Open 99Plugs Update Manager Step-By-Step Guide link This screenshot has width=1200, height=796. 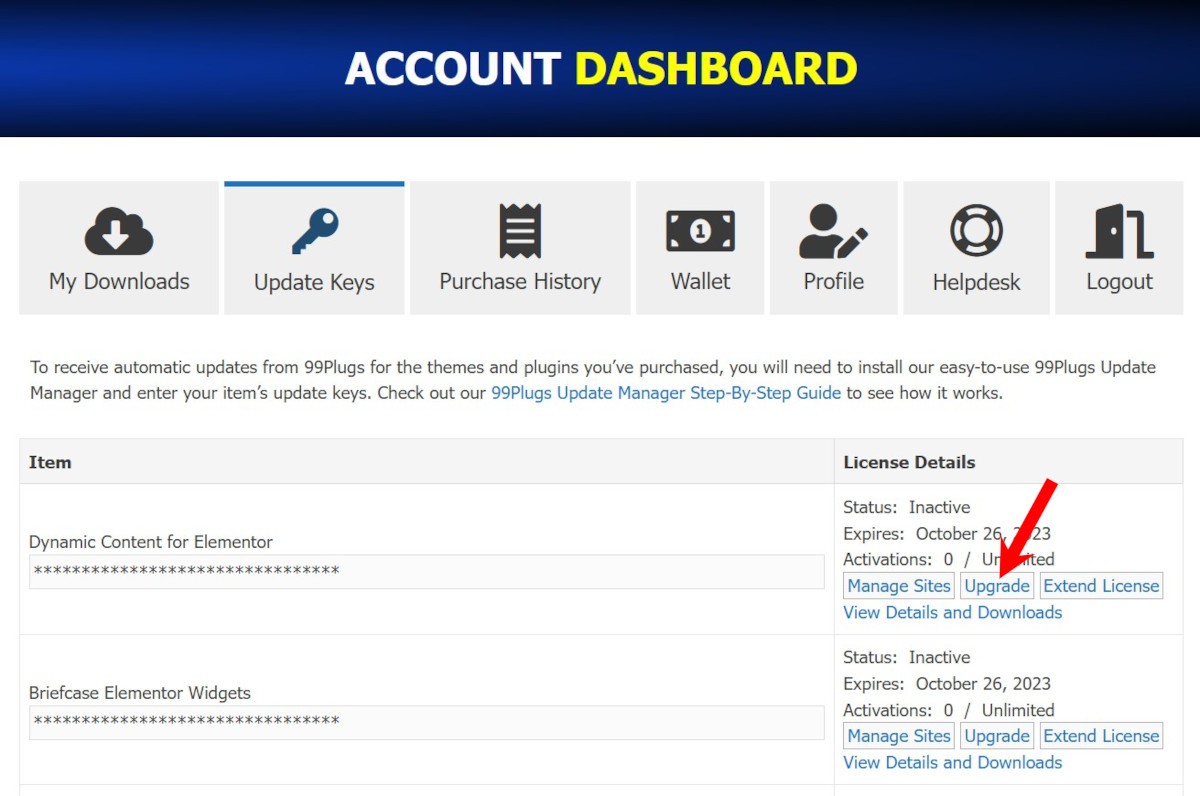pos(666,393)
